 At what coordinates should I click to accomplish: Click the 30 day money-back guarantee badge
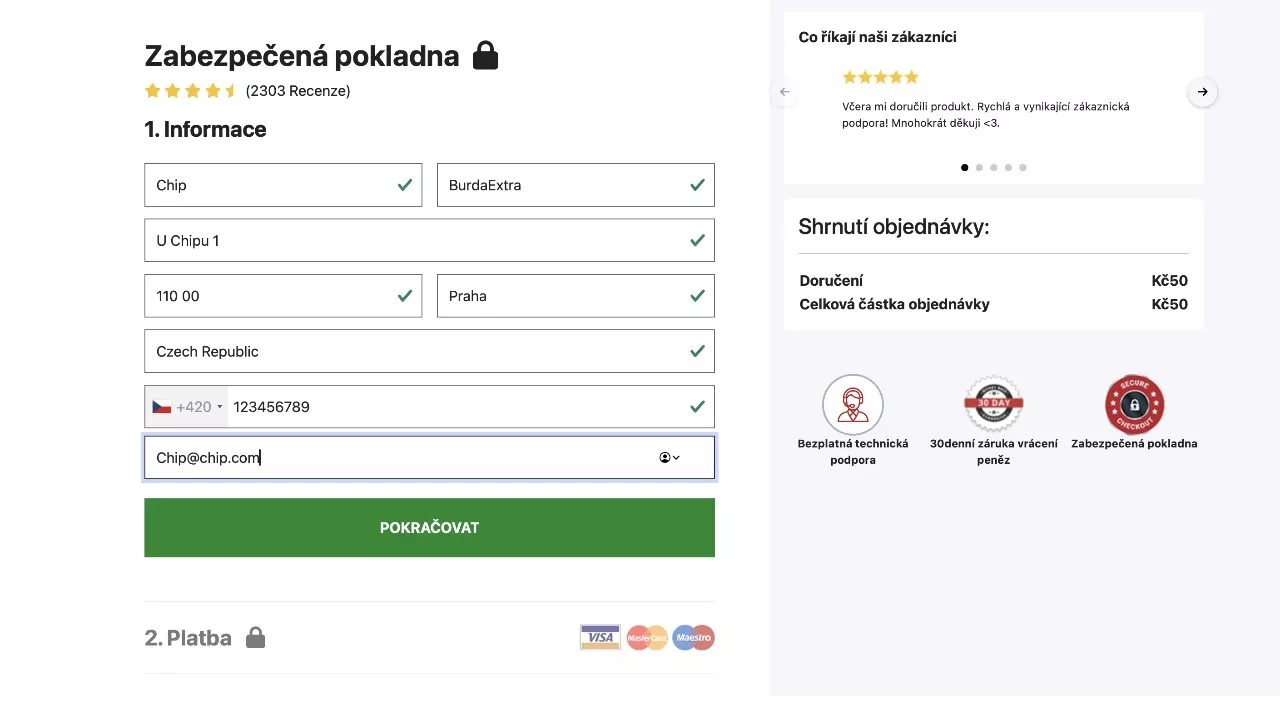[x=993, y=405]
